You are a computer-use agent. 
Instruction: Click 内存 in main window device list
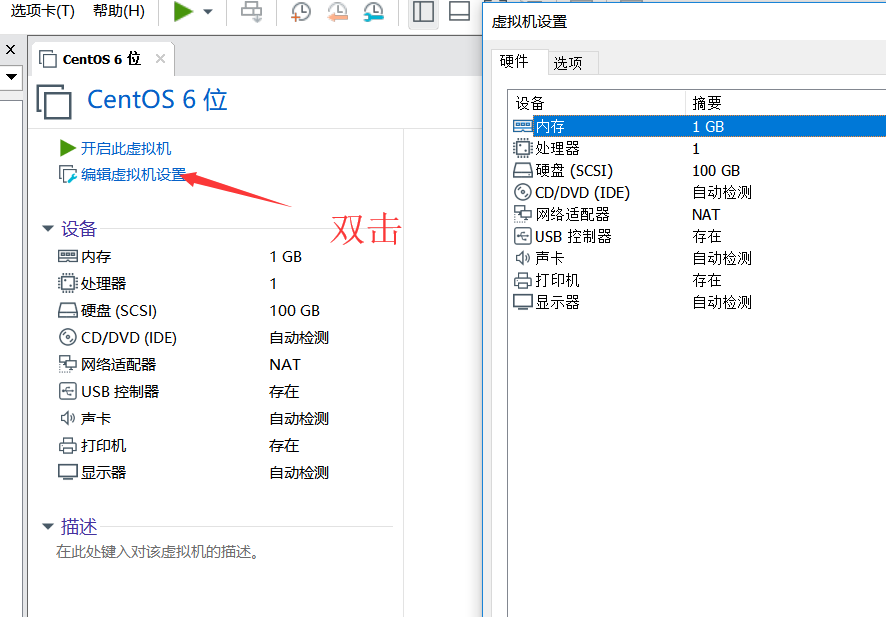[x=96, y=257]
